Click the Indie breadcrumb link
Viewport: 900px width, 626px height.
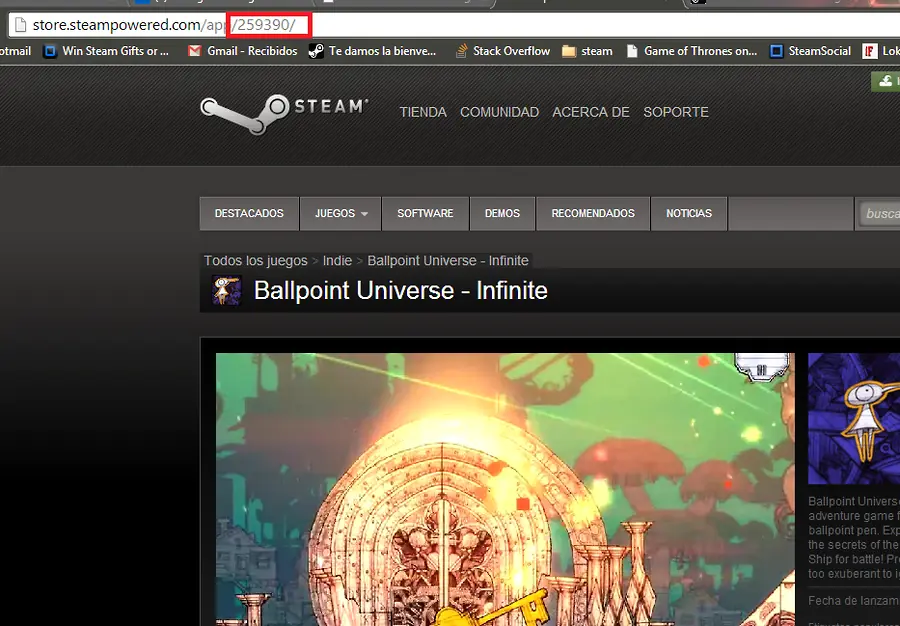point(337,260)
